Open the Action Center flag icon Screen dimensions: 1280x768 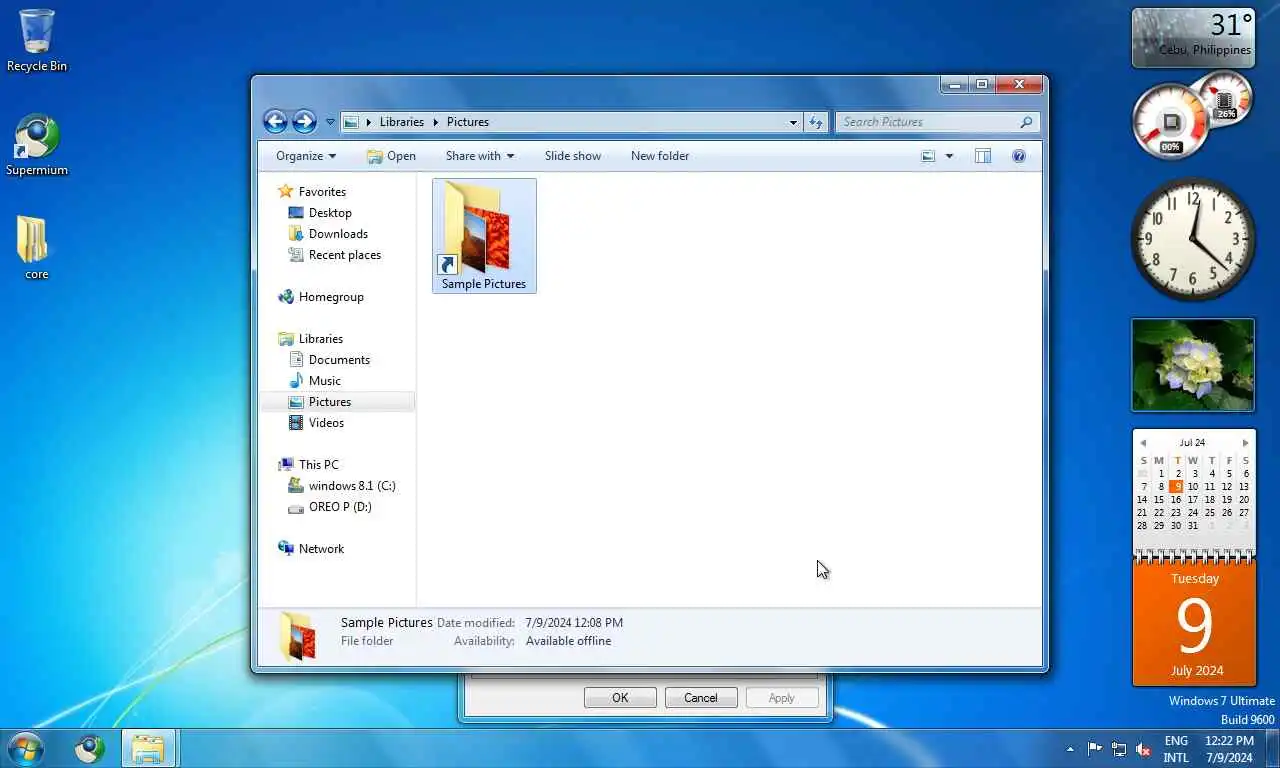pyautogui.click(x=1095, y=749)
